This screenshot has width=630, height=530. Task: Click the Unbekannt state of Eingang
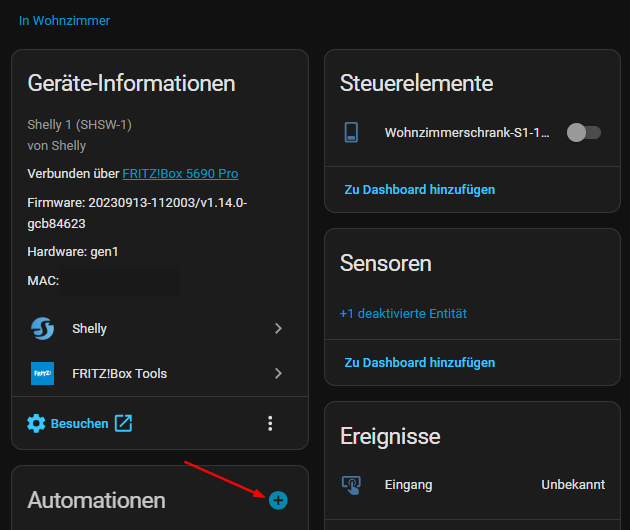[573, 484]
